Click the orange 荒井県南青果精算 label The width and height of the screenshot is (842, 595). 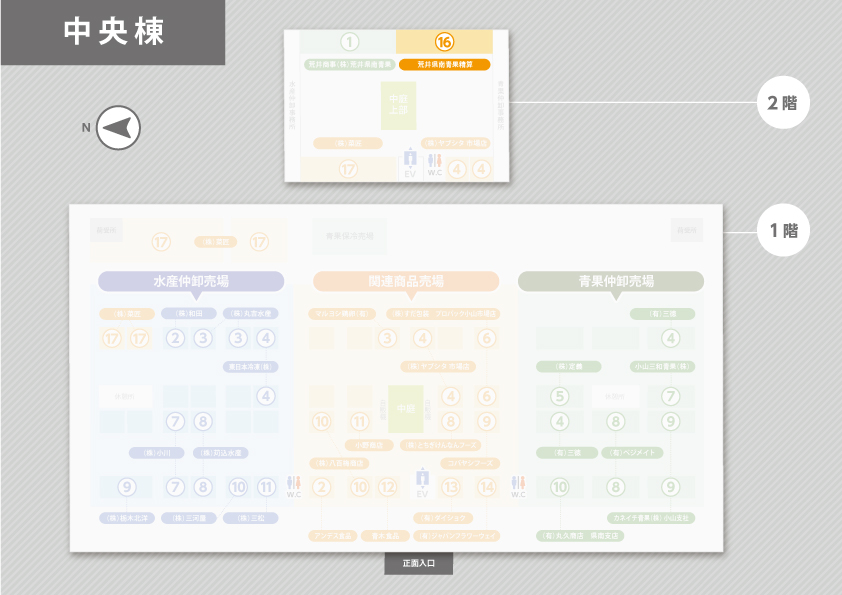pos(444,64)
